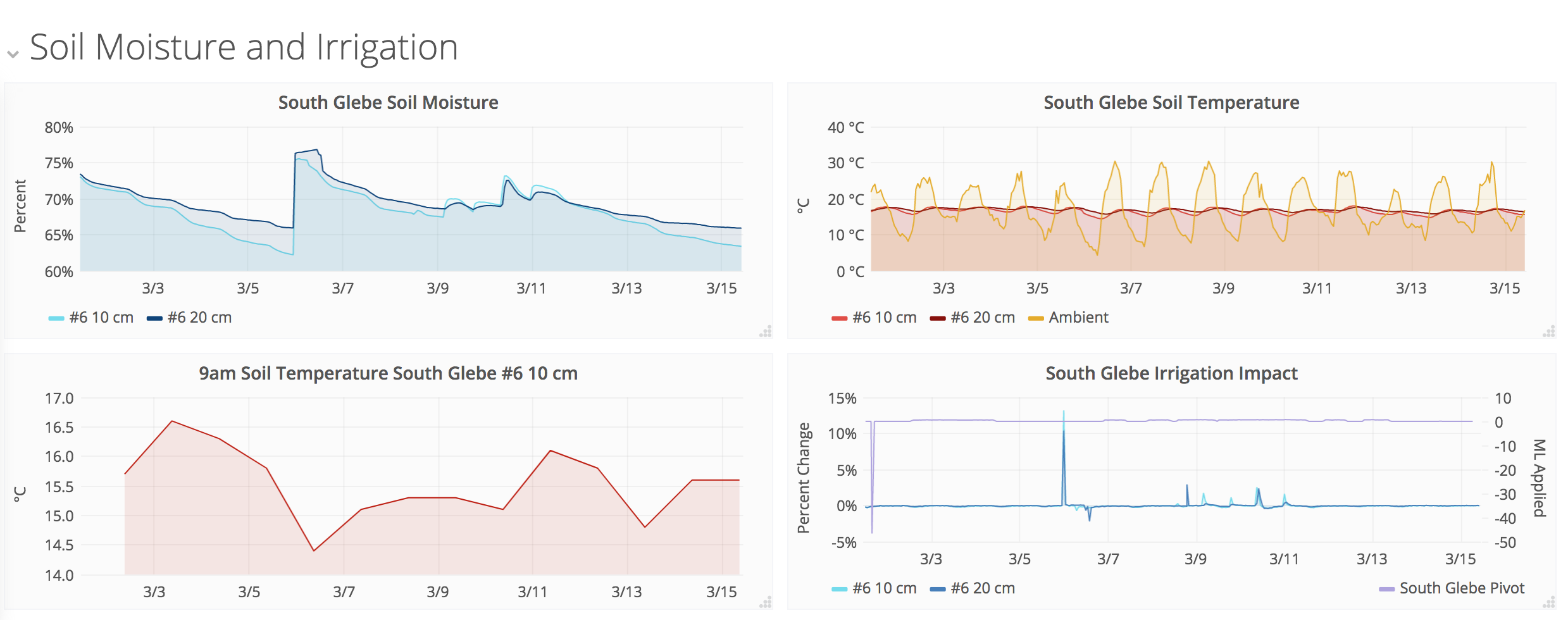Click the light blue #6 10 cm Irrigation Impact swatch

click(839, 589)
